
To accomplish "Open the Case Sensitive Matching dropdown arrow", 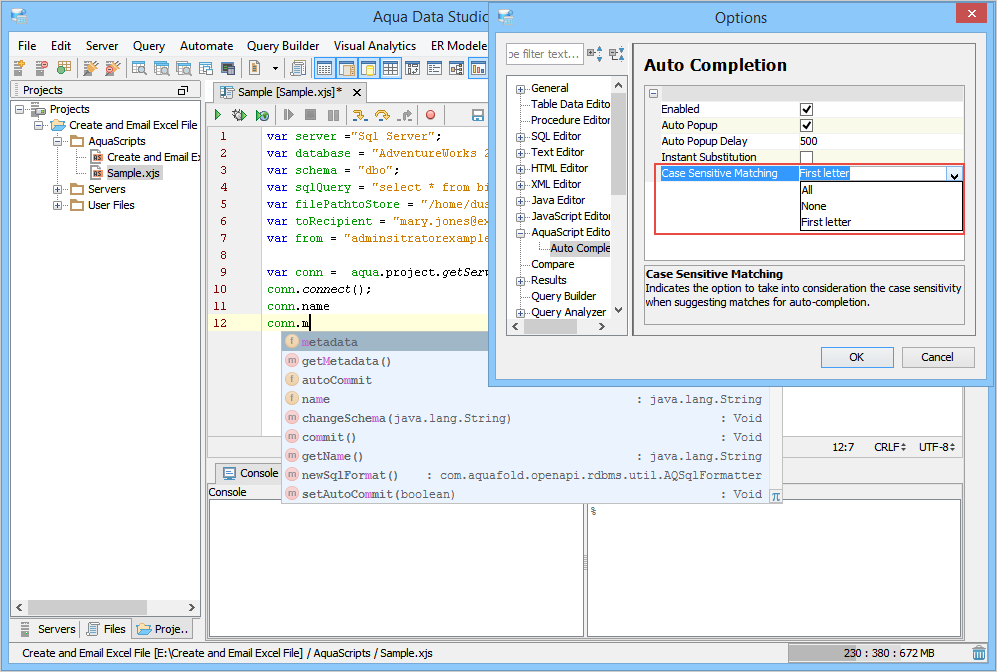I will (954, 174).
